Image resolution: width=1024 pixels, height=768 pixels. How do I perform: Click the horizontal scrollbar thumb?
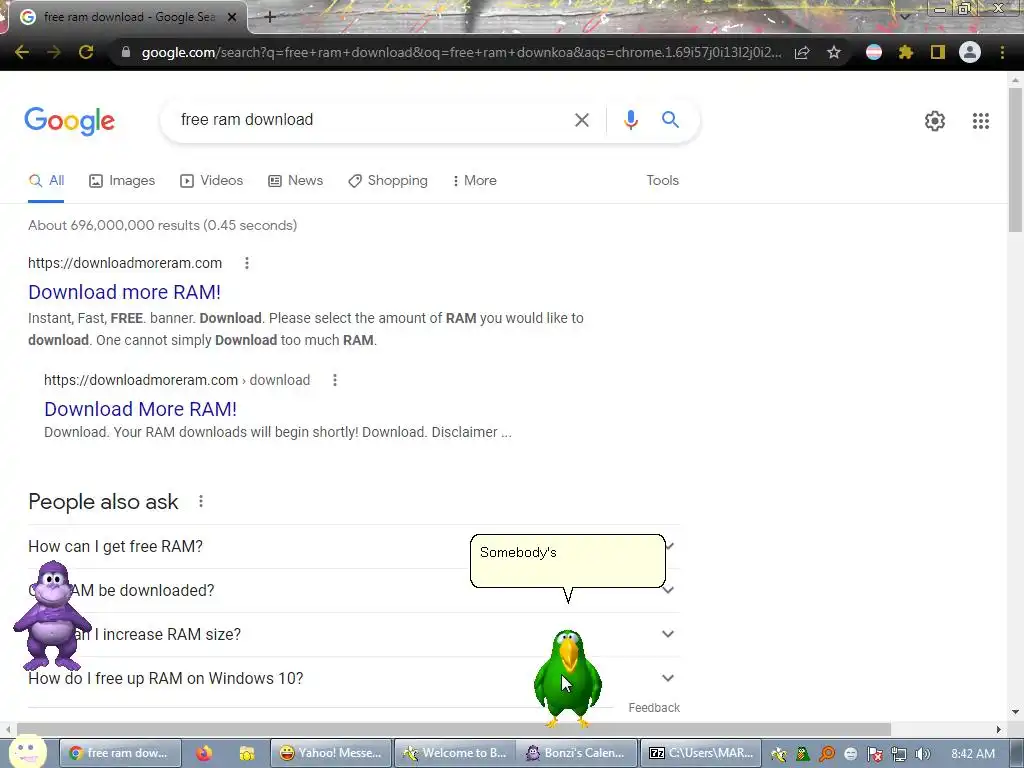tap(454, 729)
